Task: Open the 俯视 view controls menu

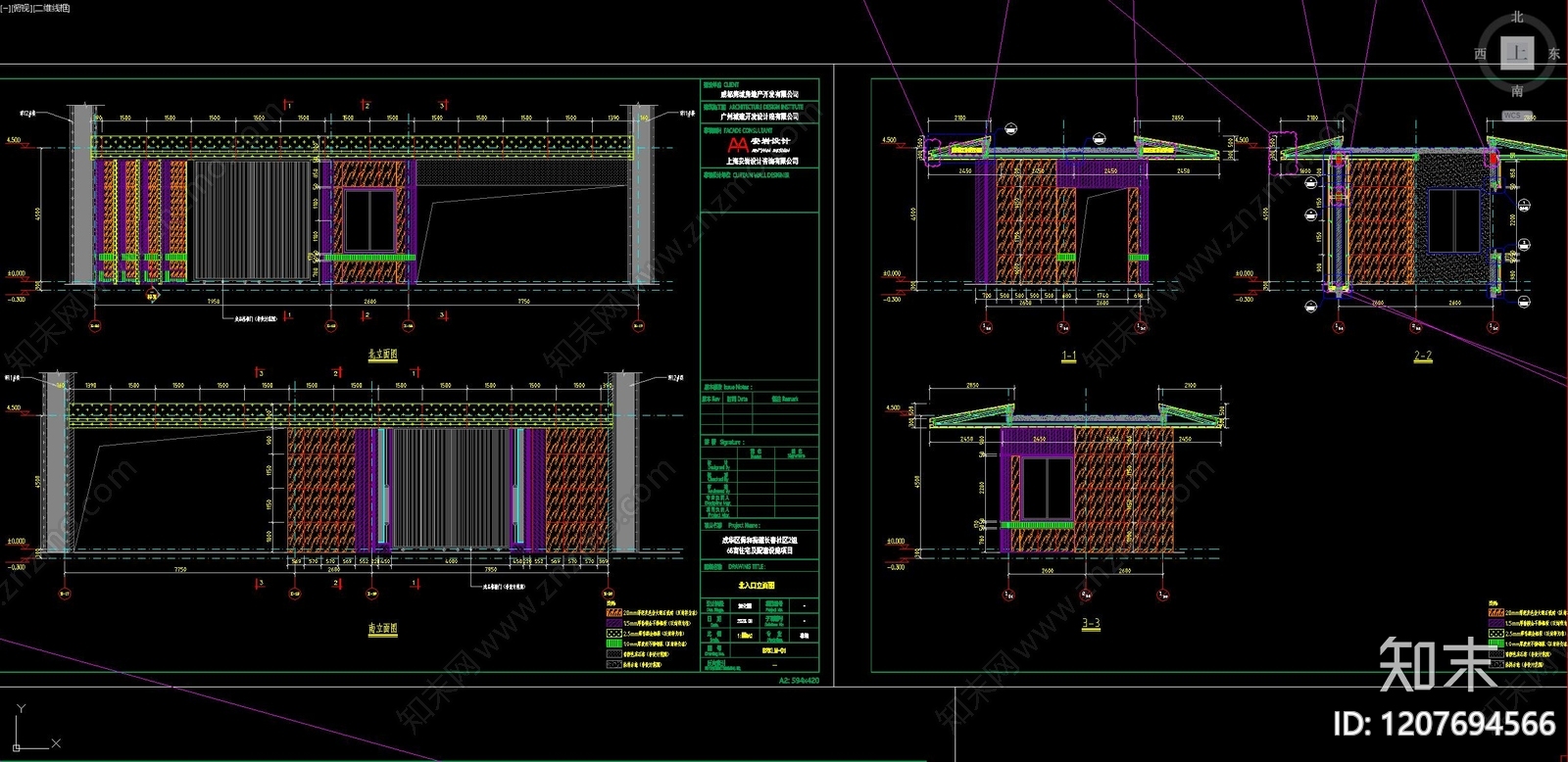Action: coord(22,8)
